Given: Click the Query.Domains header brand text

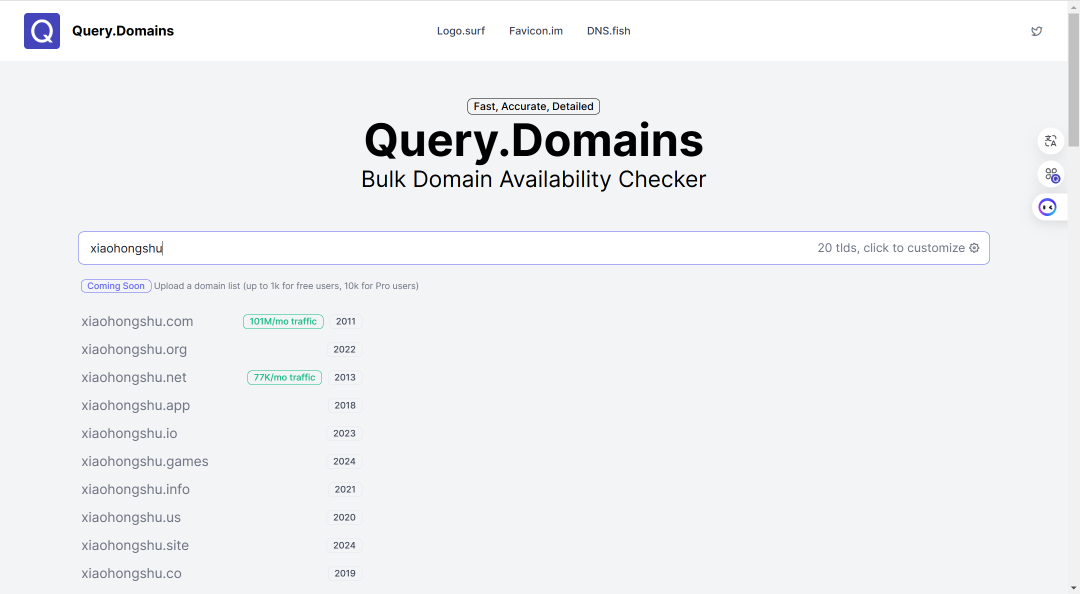Looking at the screenshot, I should [x=123, y=31].
